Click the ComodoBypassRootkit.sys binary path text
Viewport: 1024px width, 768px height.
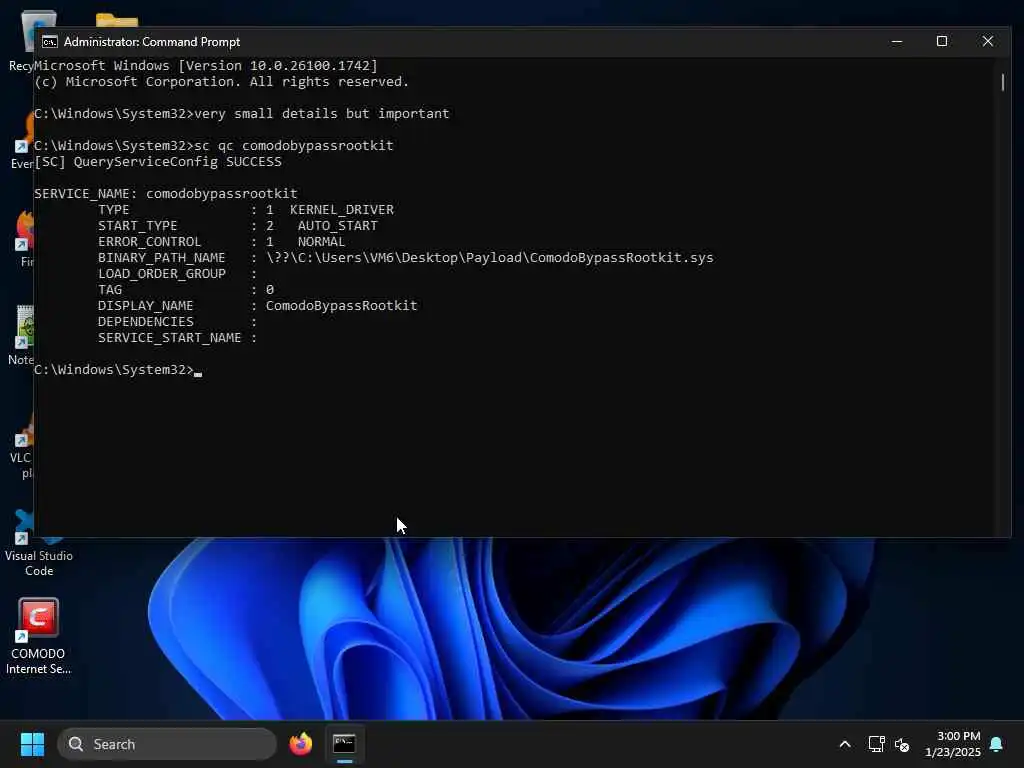490,257
